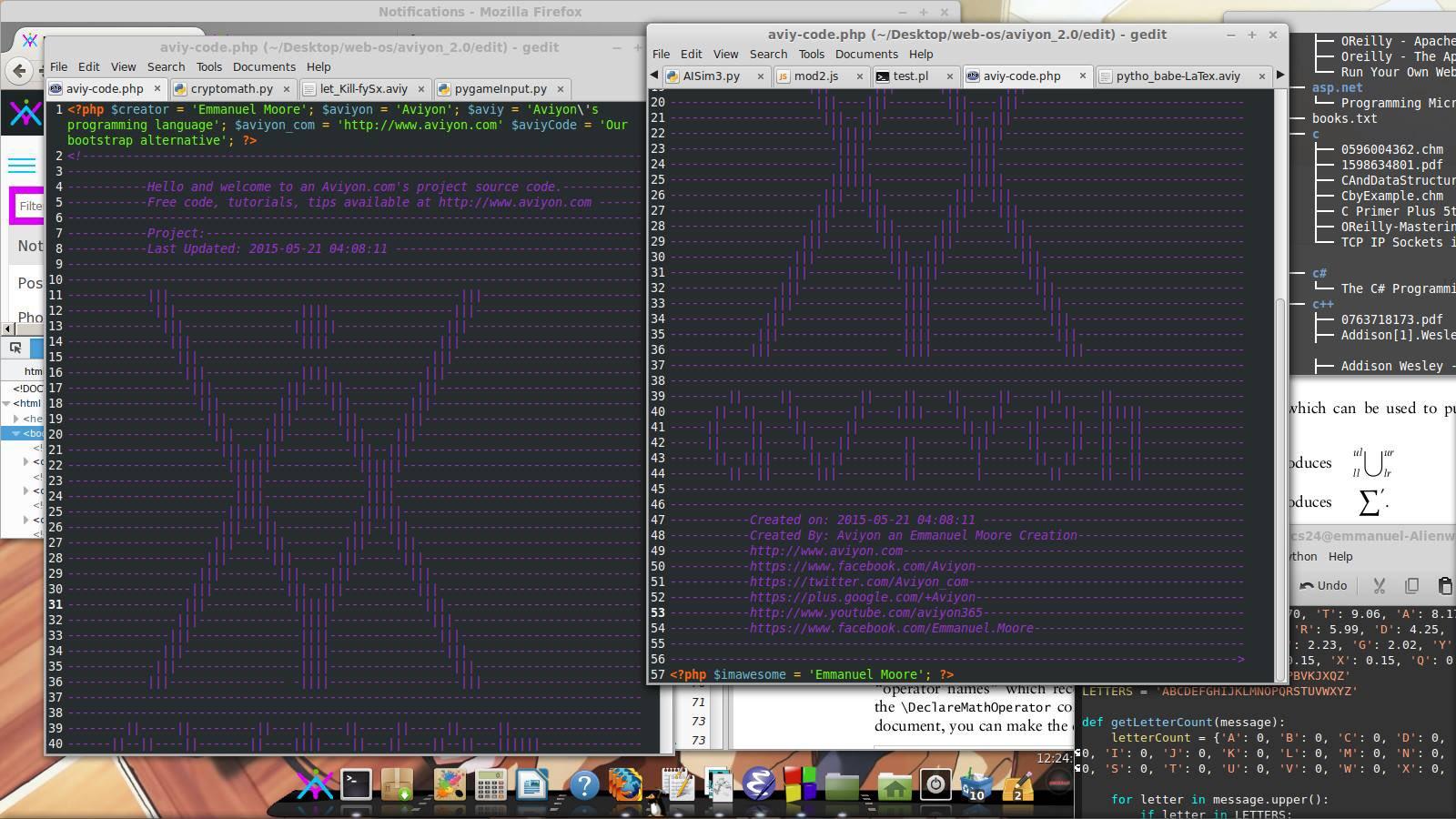Open Edit menu in front gedit window
The image size is (1456, 819).
point(692,54)
